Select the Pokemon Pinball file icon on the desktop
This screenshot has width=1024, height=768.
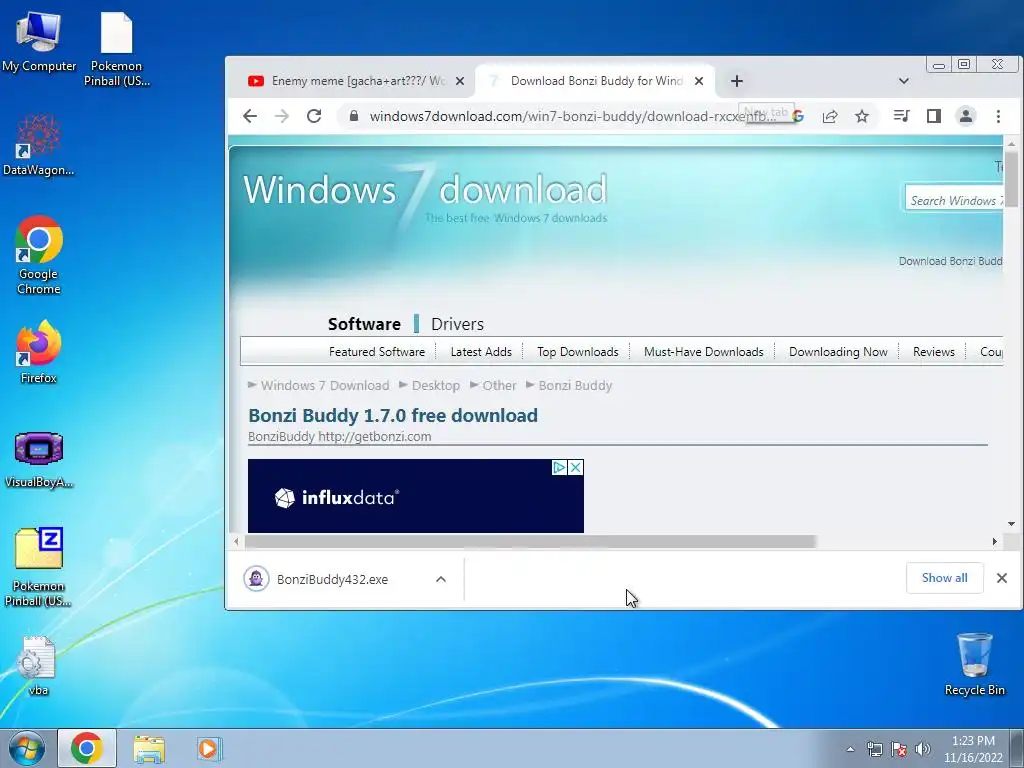(x=116, y=50)
